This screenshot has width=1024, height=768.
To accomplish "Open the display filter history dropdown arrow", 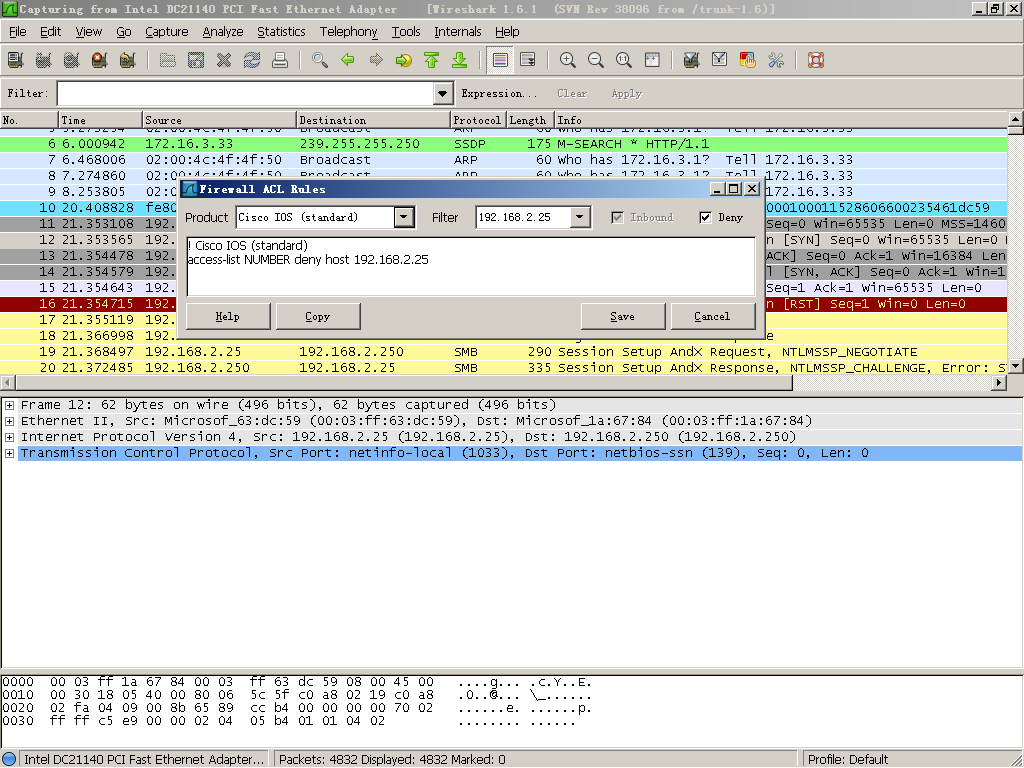I will pyautogui.click(x=443, y=93).
